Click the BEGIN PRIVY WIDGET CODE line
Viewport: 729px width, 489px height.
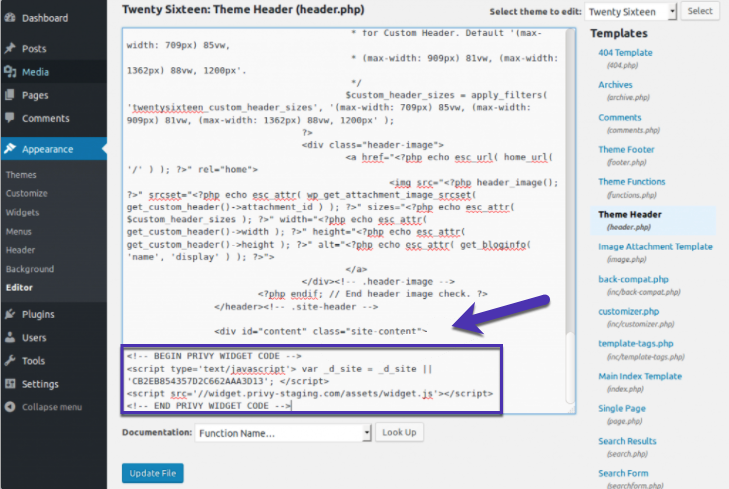click(214, 356)
